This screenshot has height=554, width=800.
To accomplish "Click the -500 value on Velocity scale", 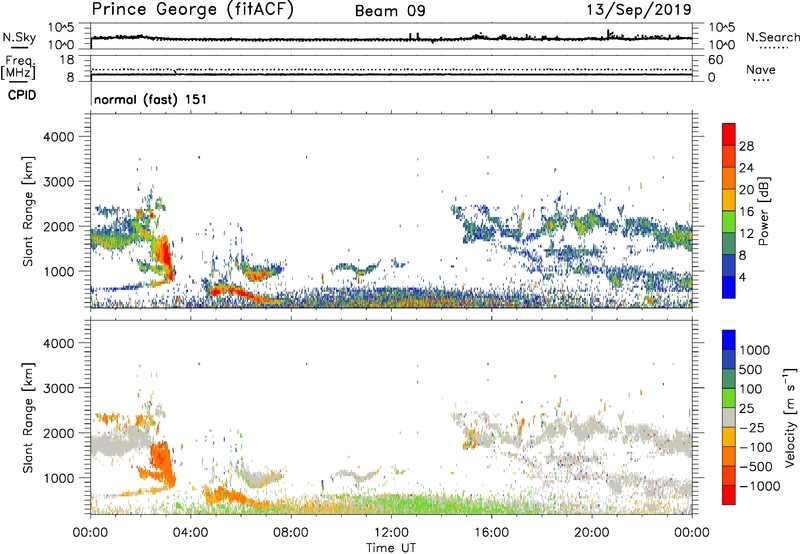I will pyautogui.click(x=756, y=467).
